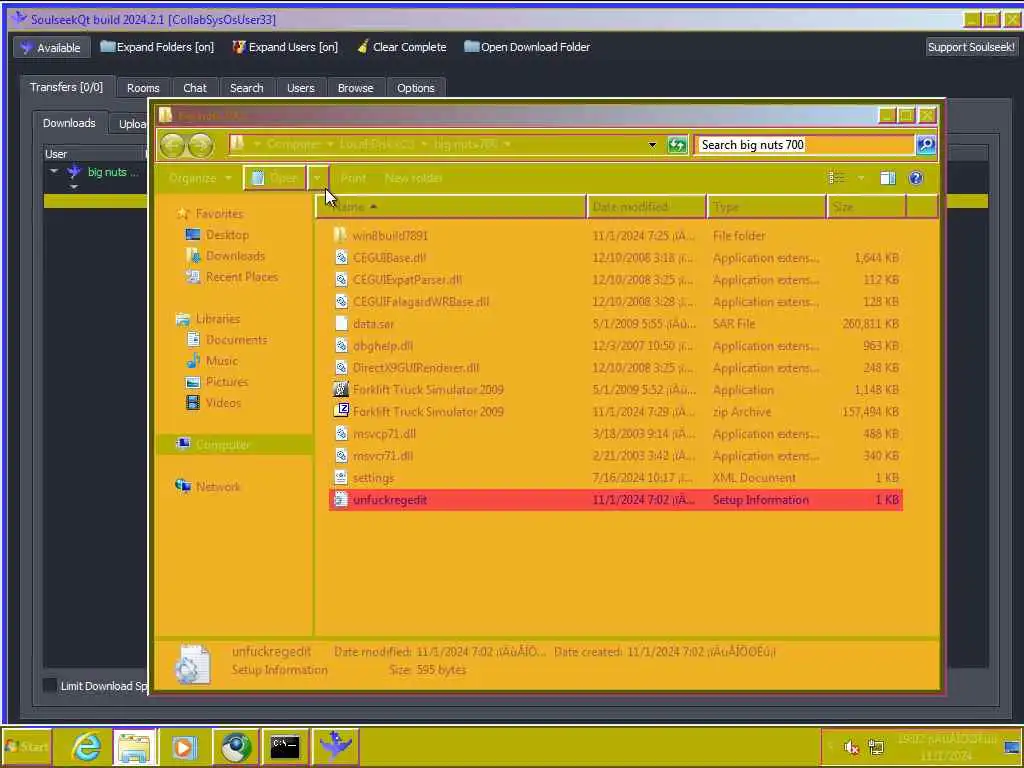Sort by Date modified column header
The width and height of the screenshot is (1024, 768).
(x=646, y=207)
